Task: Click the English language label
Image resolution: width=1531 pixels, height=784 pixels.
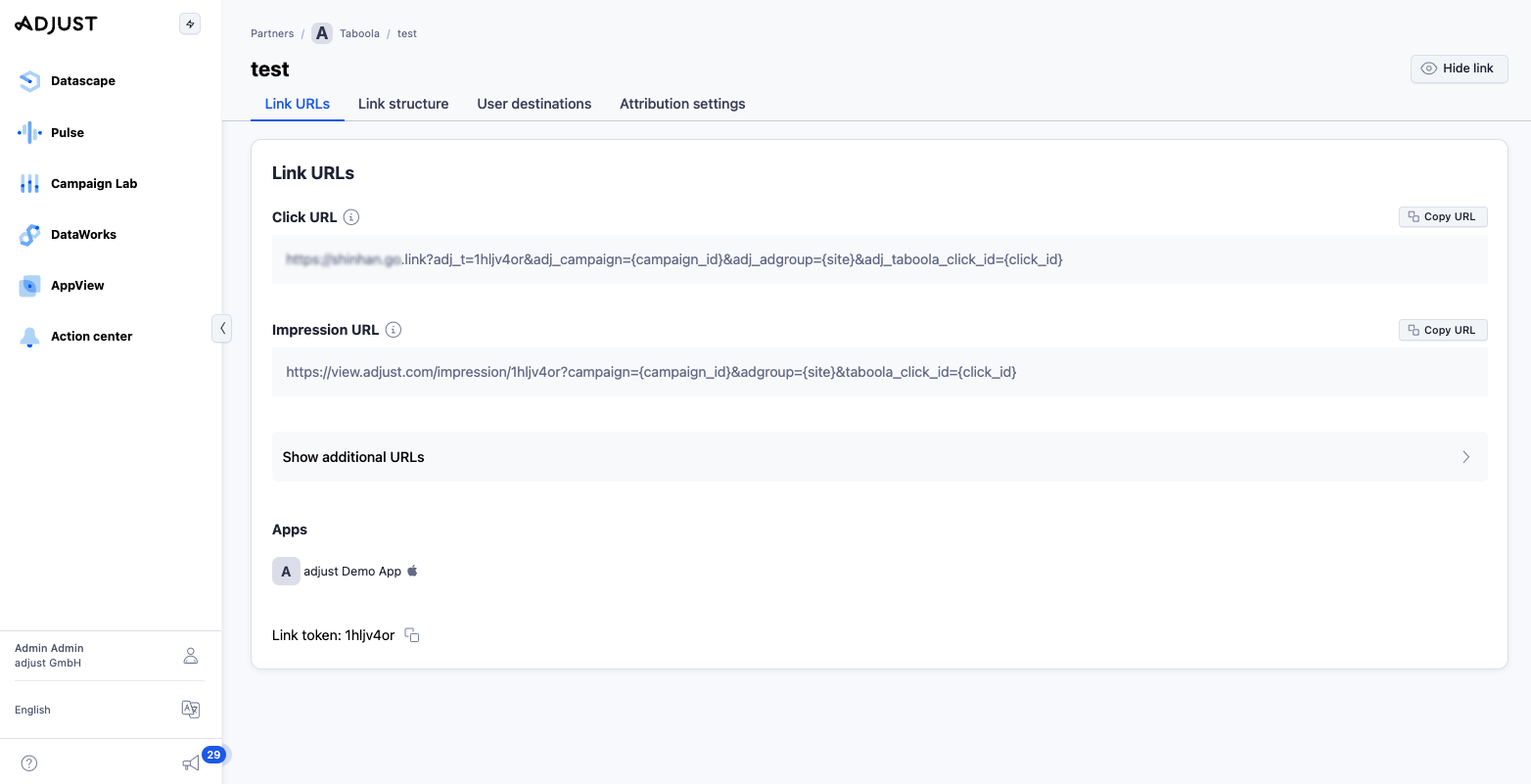Action: point(32,710)
